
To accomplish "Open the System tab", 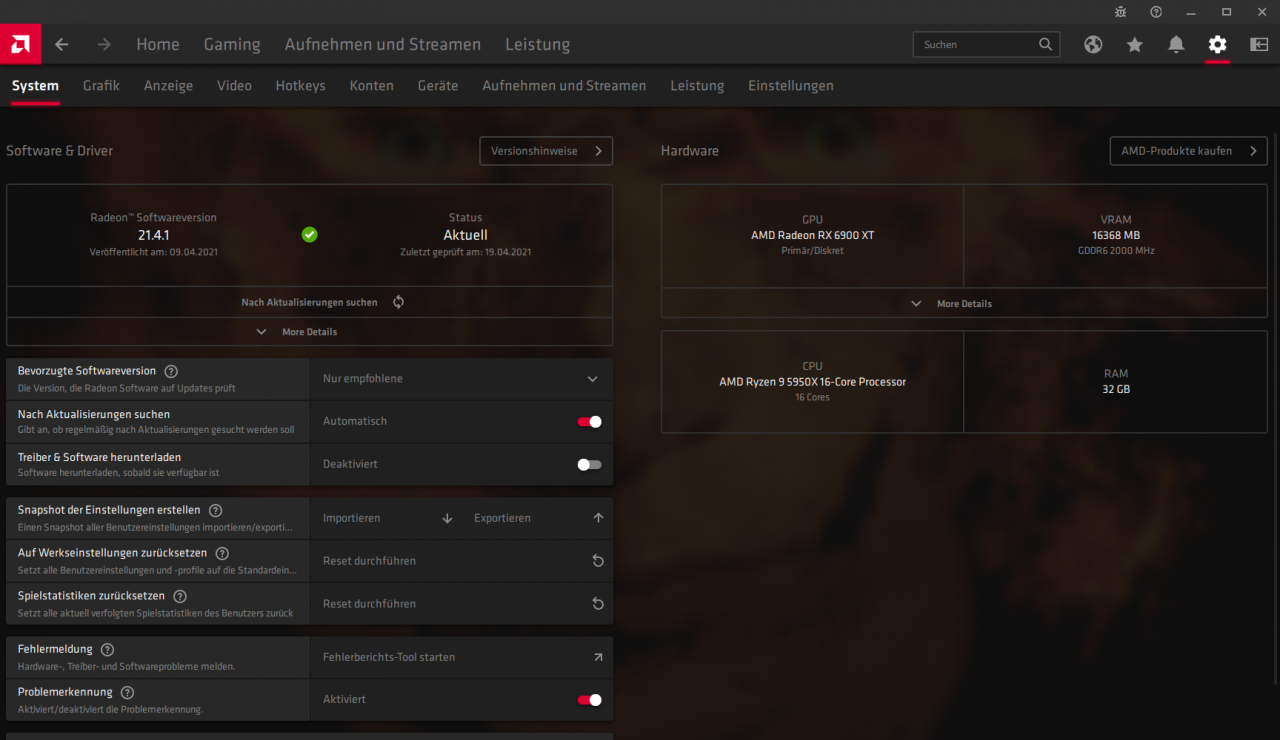I will (35, 86).
